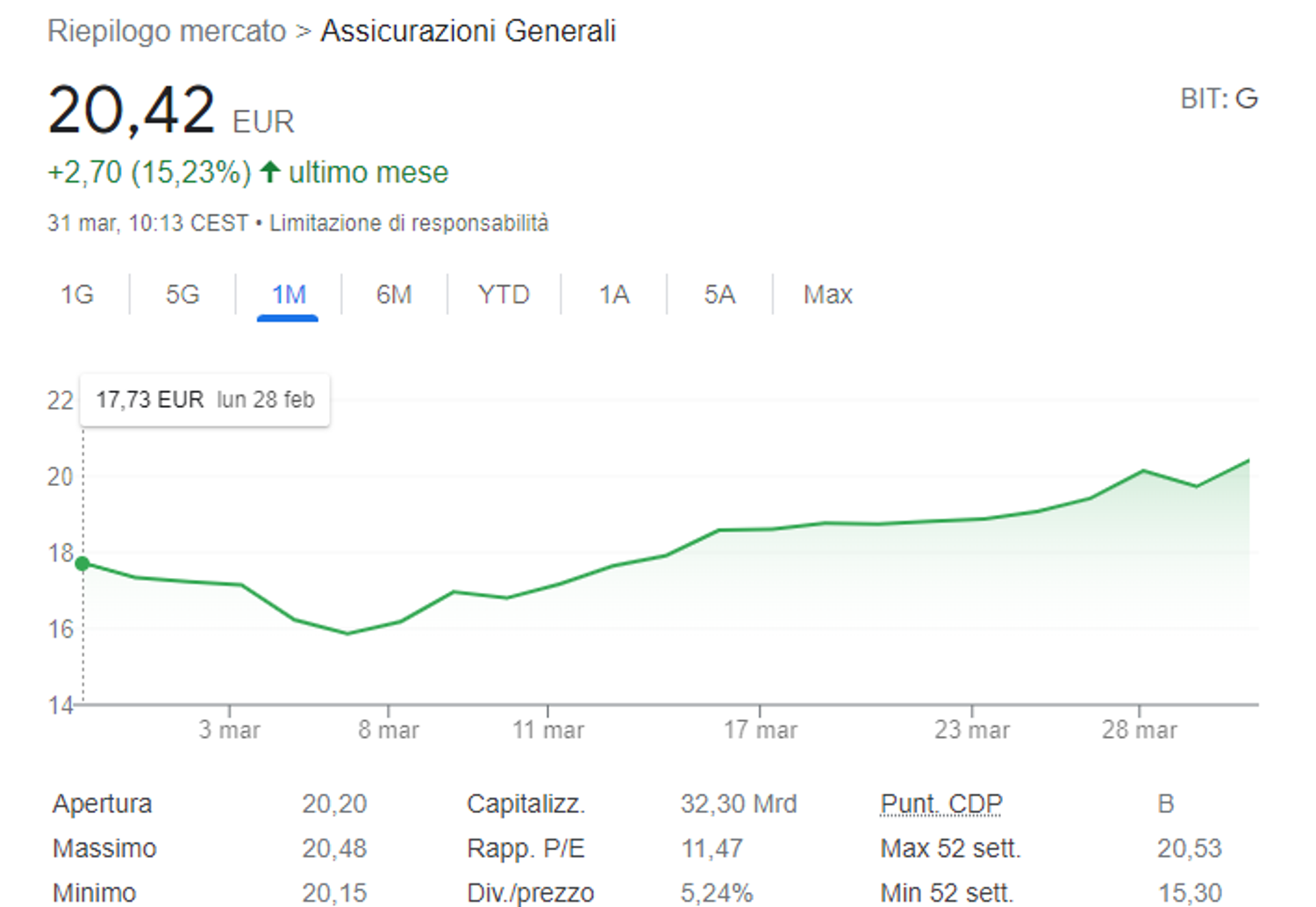Select the 5G time range tab

(x=182, y=295)
